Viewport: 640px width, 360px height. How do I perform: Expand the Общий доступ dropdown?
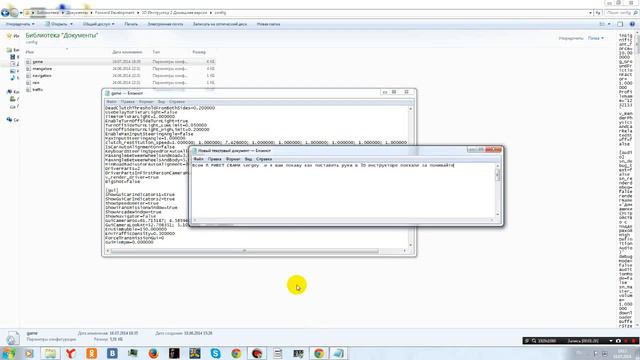(x=98, y=24)
